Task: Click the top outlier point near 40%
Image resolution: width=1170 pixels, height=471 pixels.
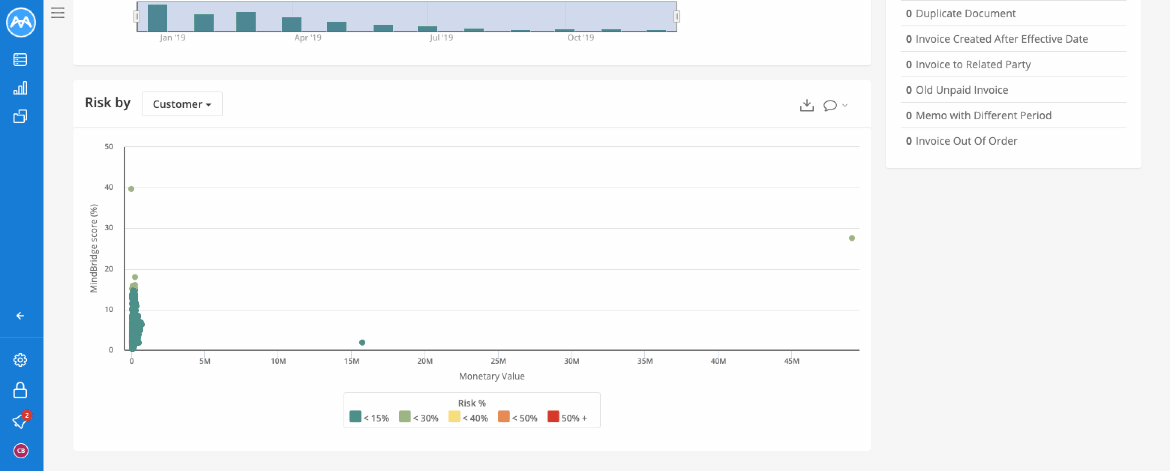Action: tap(131, 189)
